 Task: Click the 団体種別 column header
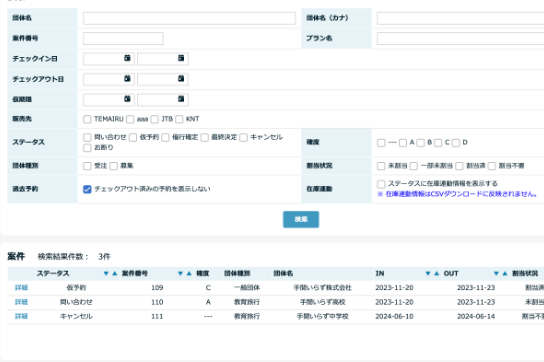(x=237, y=273)
